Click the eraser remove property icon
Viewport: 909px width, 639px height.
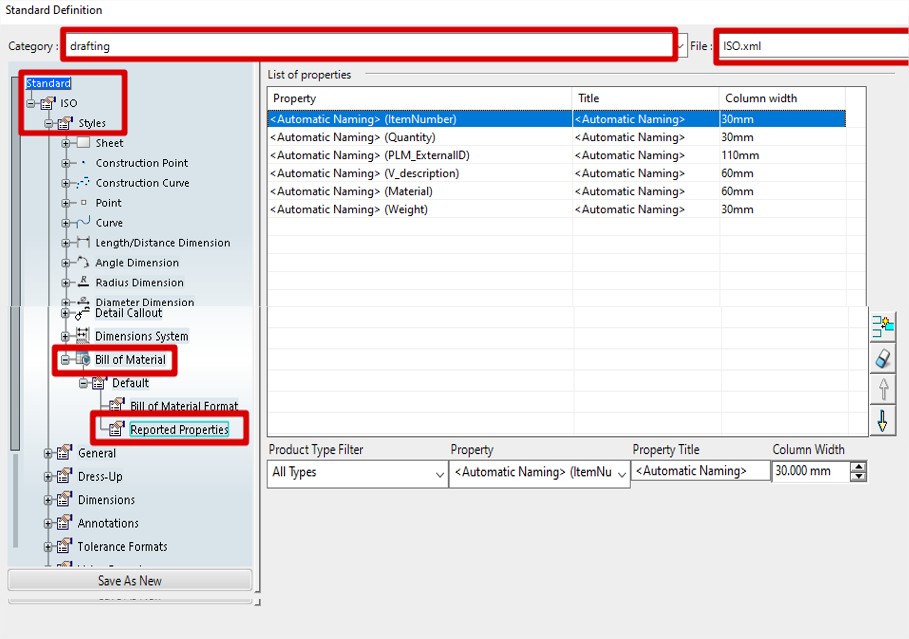tap(882, 358)
